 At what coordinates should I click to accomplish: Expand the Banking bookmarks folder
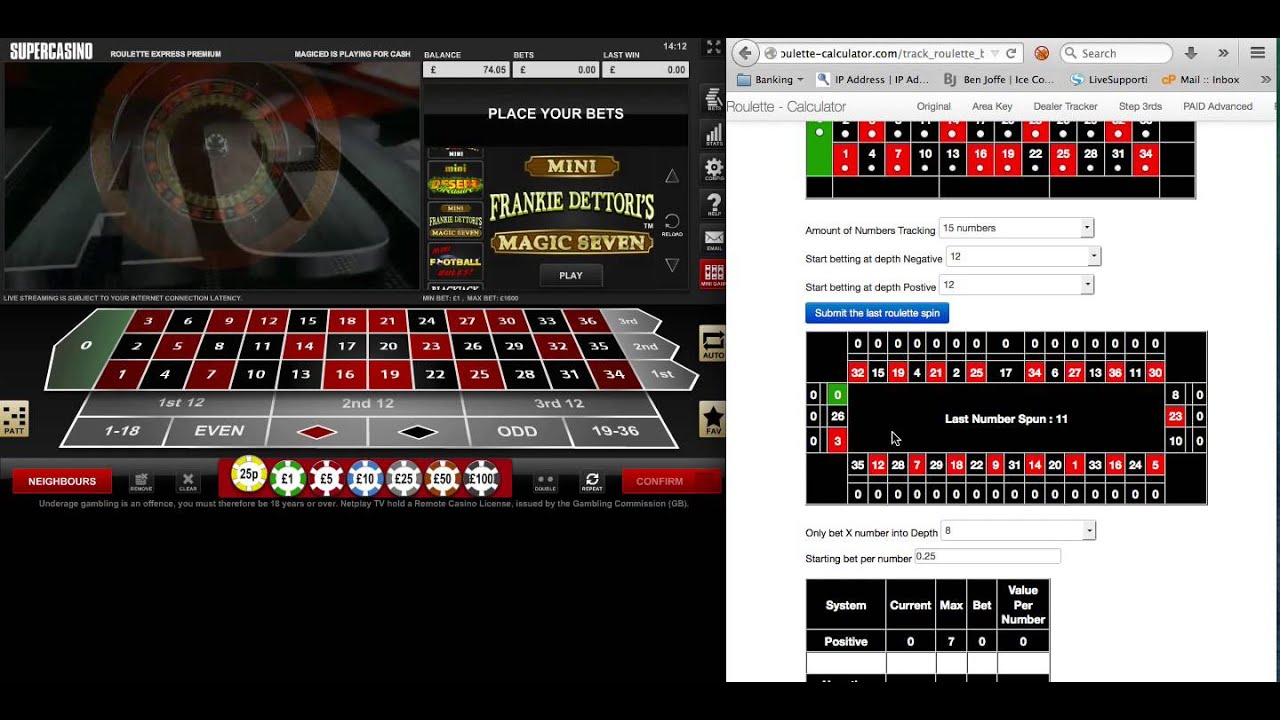[x=771, y=79]
